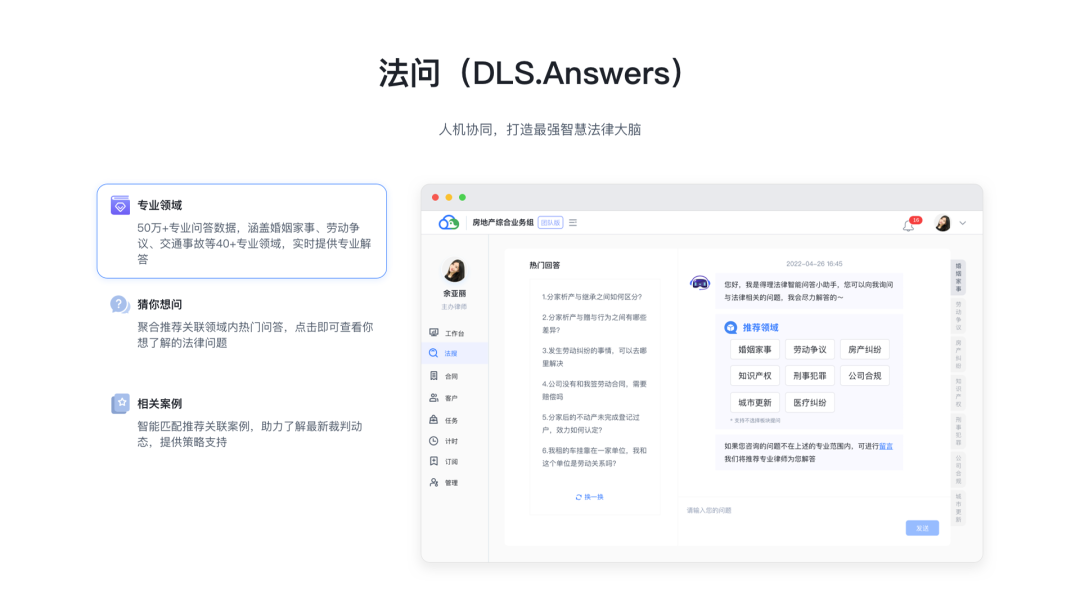Switch to vertical 房产纠纷 tab on right edge

pos(958,354)
